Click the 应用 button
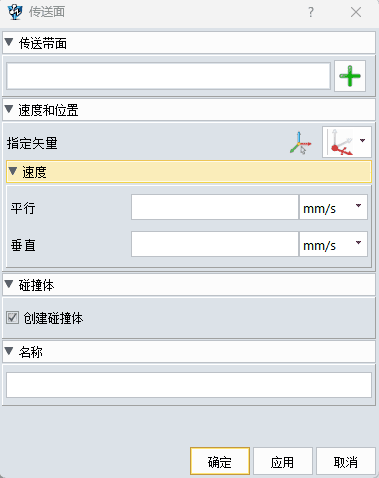 tap(283, 461)
